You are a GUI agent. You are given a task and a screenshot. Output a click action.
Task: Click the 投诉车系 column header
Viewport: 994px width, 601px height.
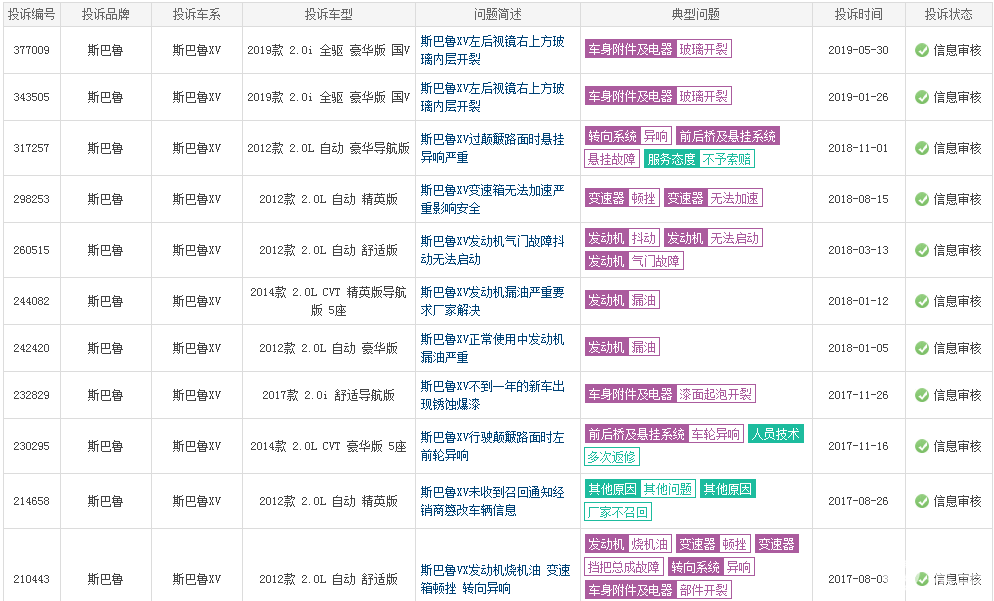click(197, 15)
